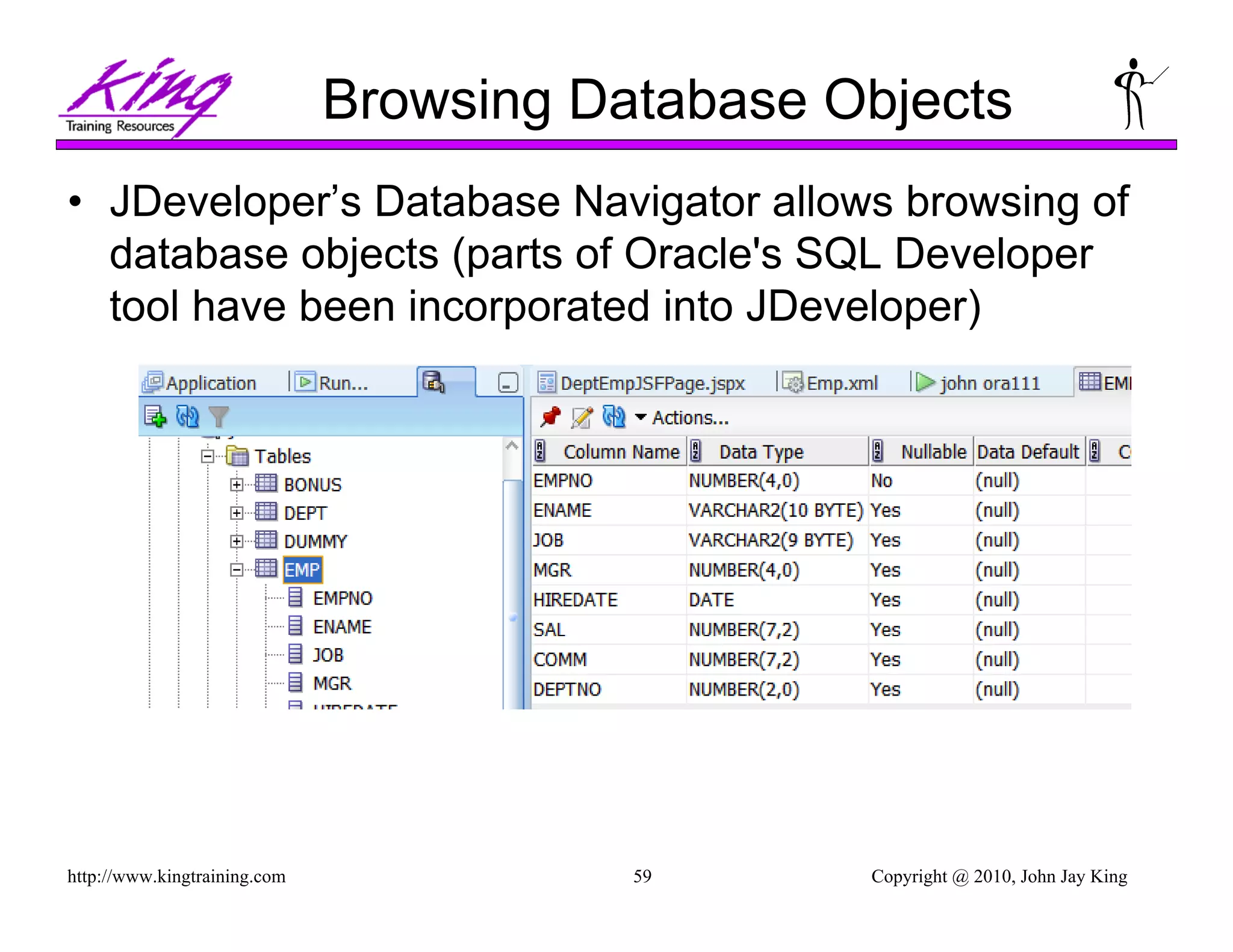
Task: Collapse the Tables folder node
Action: tap(208, 456)
